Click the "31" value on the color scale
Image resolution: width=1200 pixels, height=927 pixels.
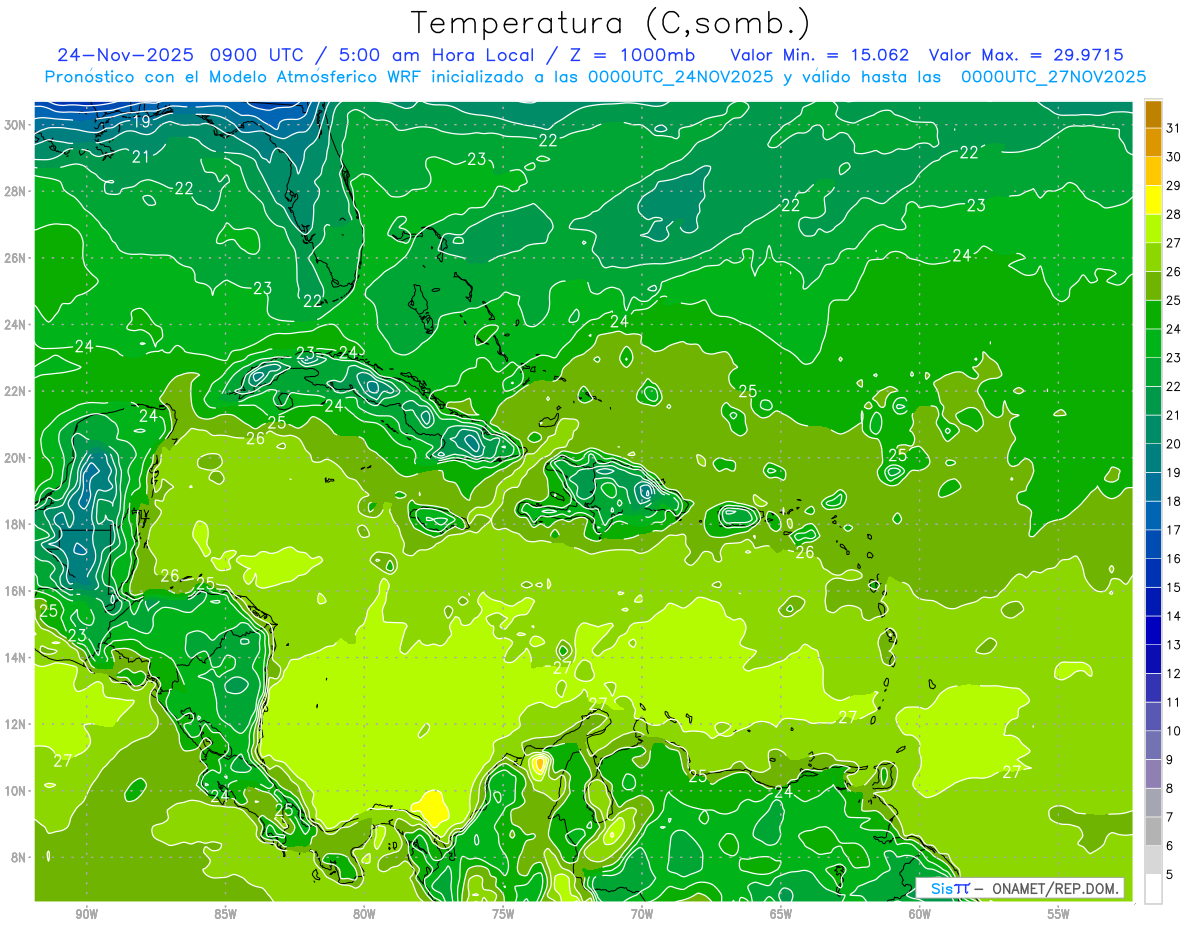(x=1174, y=128)
